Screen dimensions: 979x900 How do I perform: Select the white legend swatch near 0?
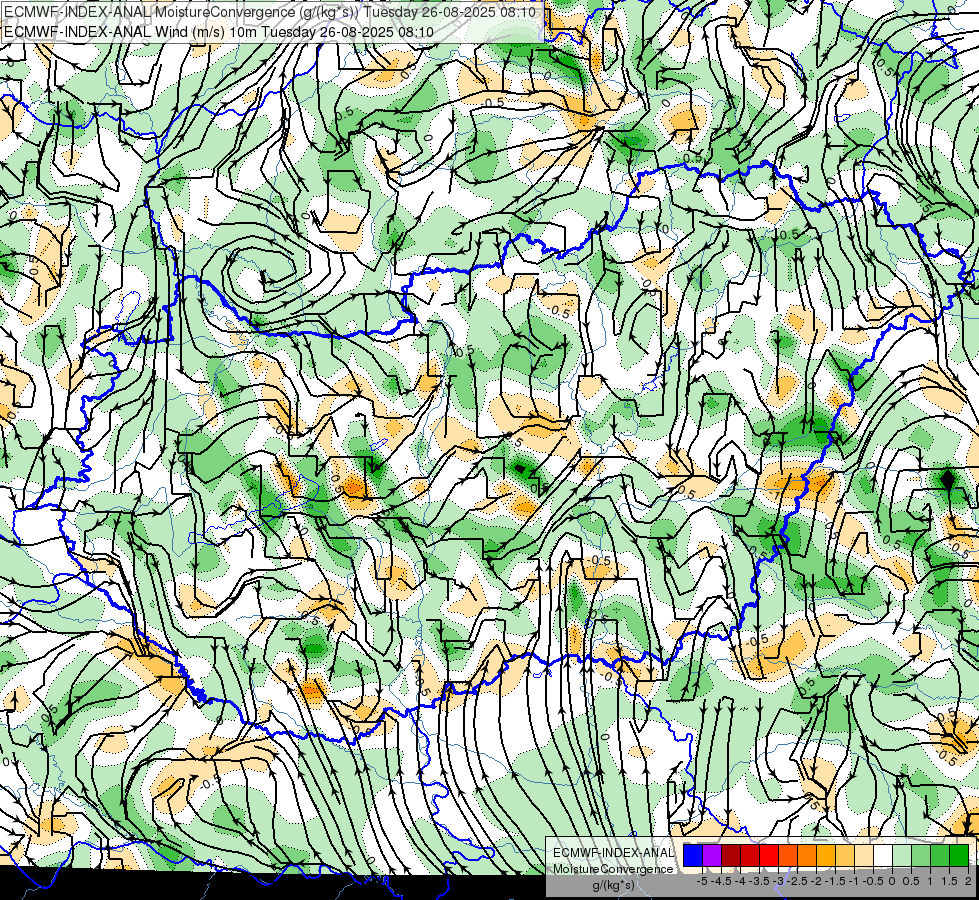(x=882, y=856)
